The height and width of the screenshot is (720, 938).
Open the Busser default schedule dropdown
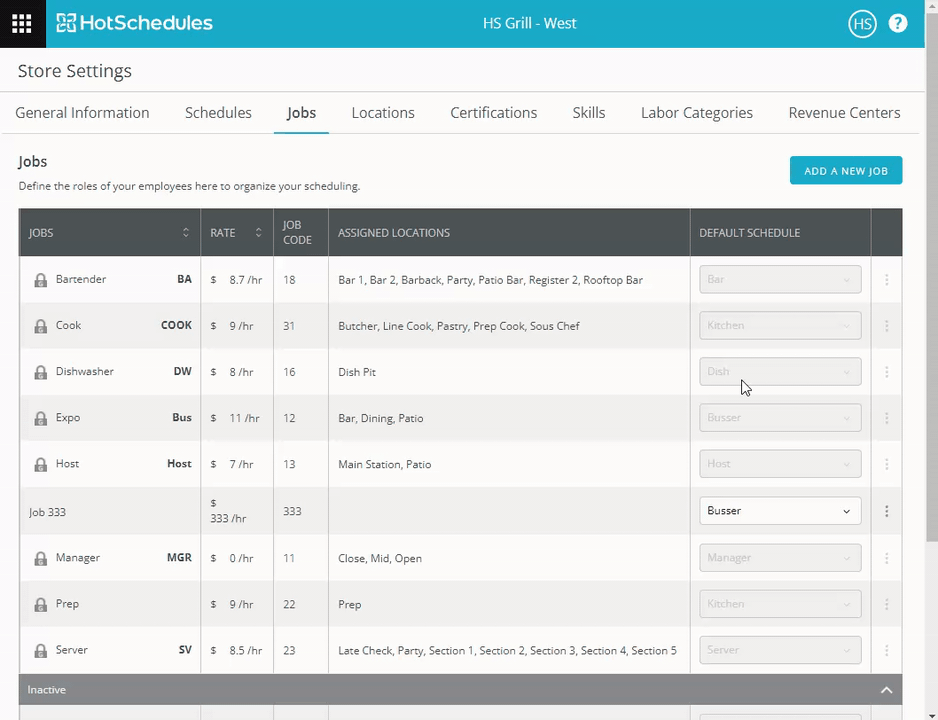(x=779, y=511)
